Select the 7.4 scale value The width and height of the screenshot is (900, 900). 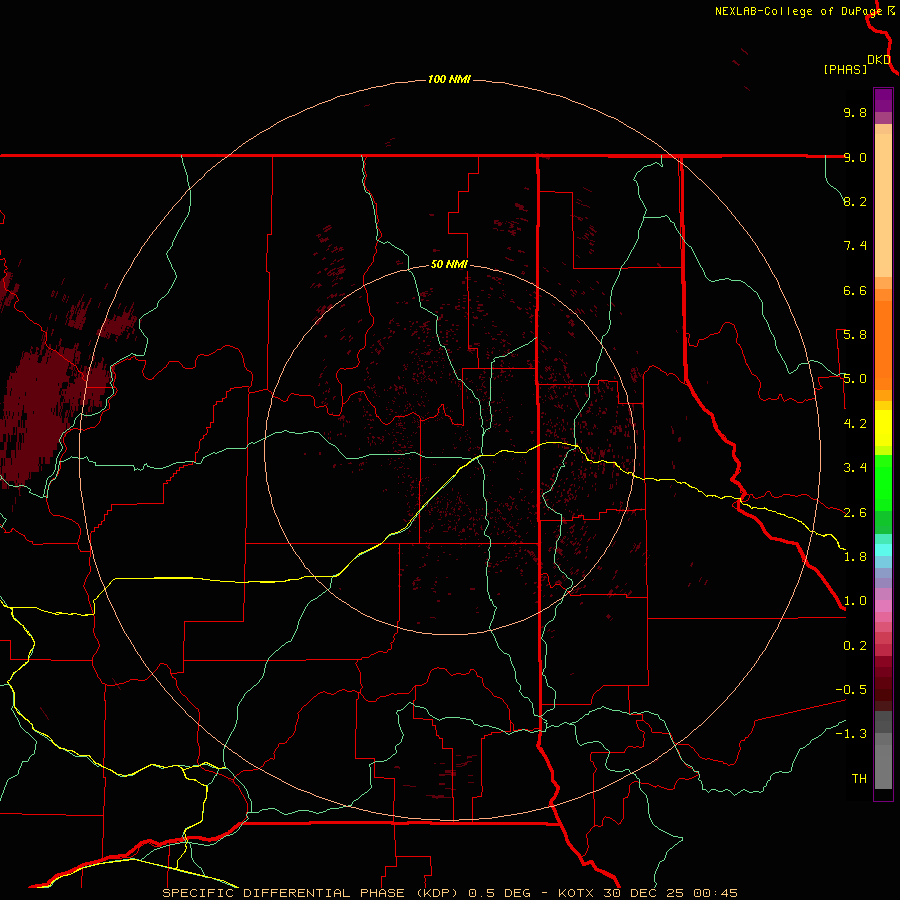855,246
